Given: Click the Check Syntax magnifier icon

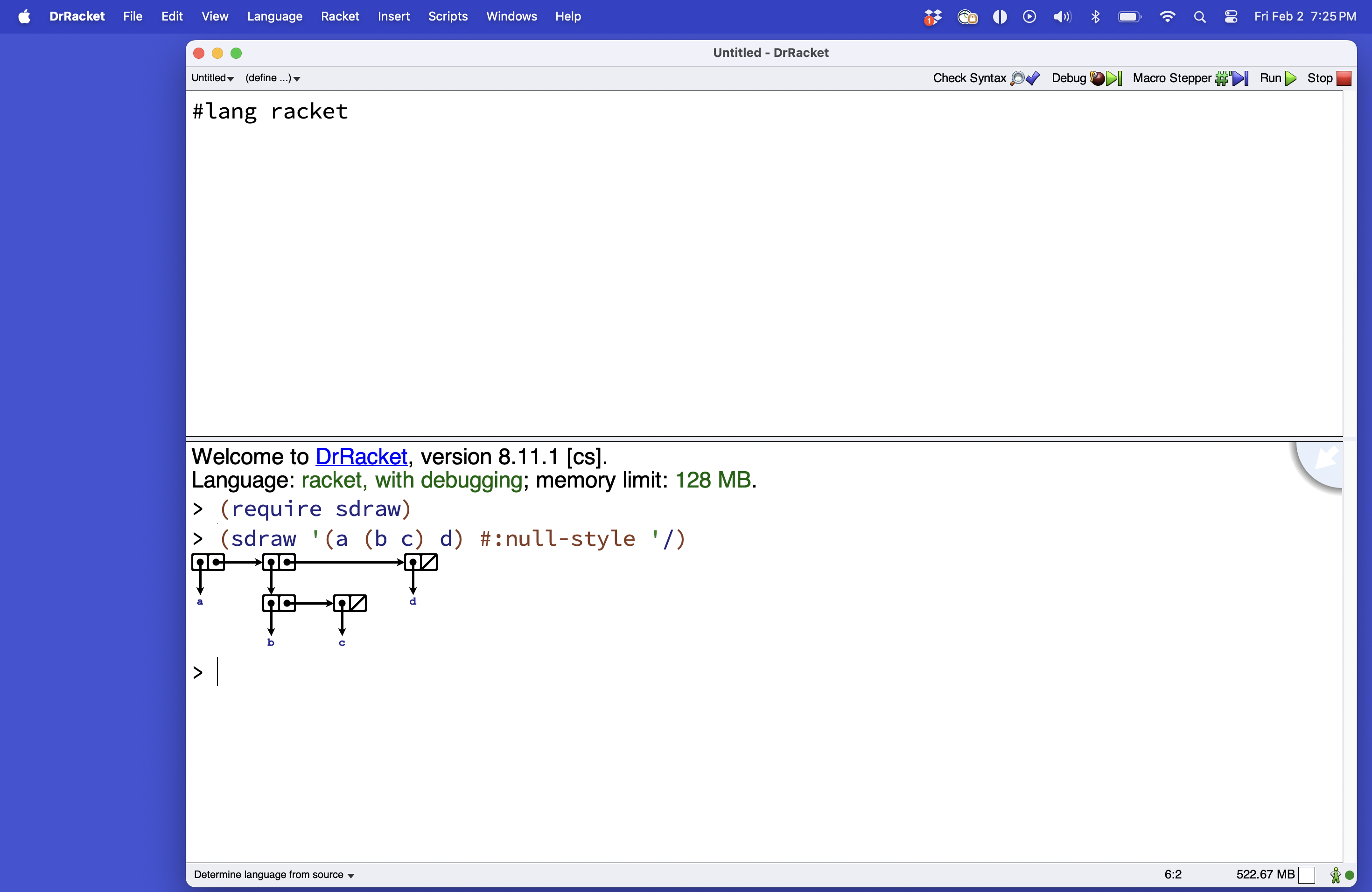Looking at the screenshot, I should [x=1024, y=78].
